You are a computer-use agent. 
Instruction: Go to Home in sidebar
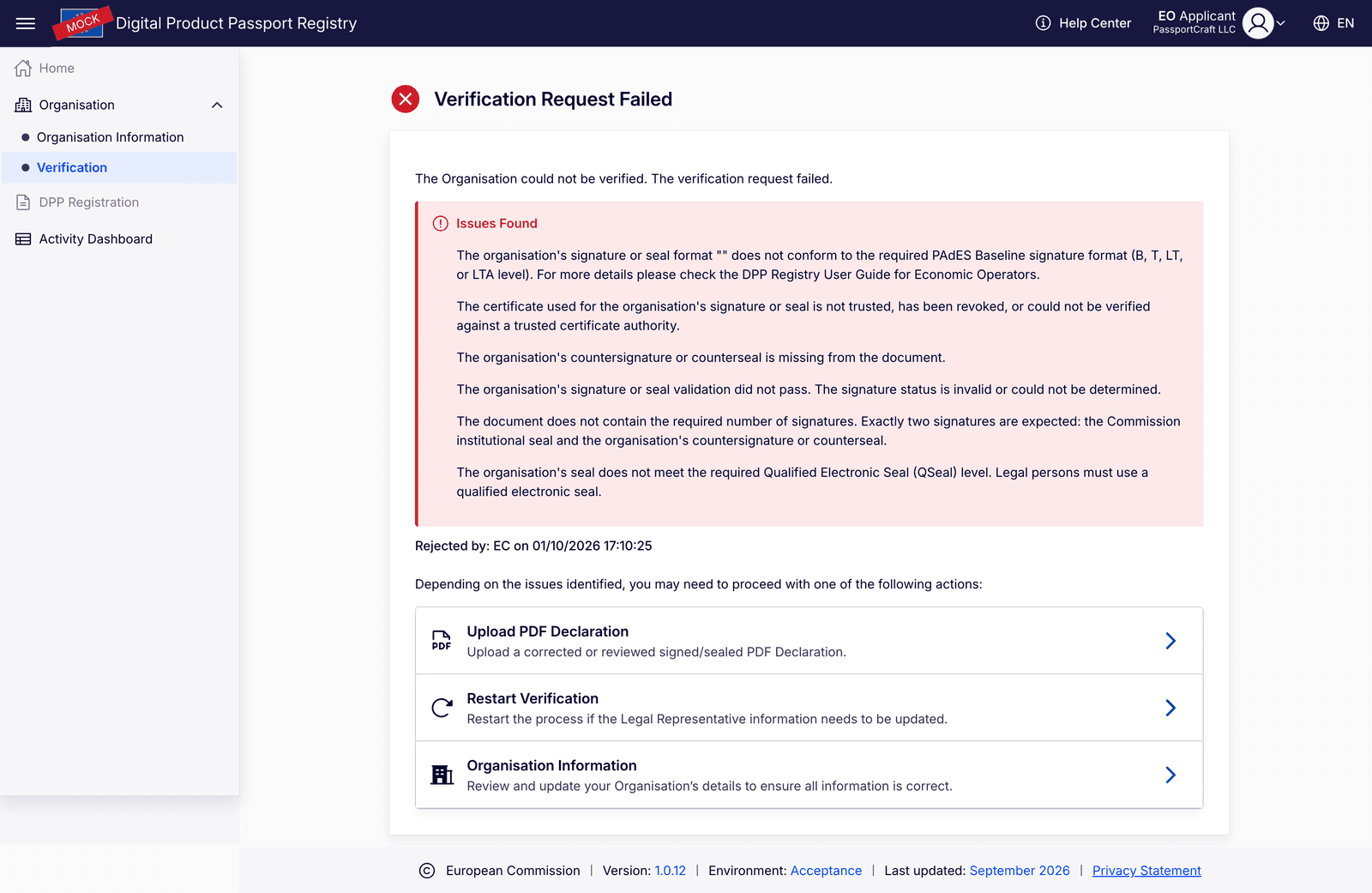click(57, 68)
